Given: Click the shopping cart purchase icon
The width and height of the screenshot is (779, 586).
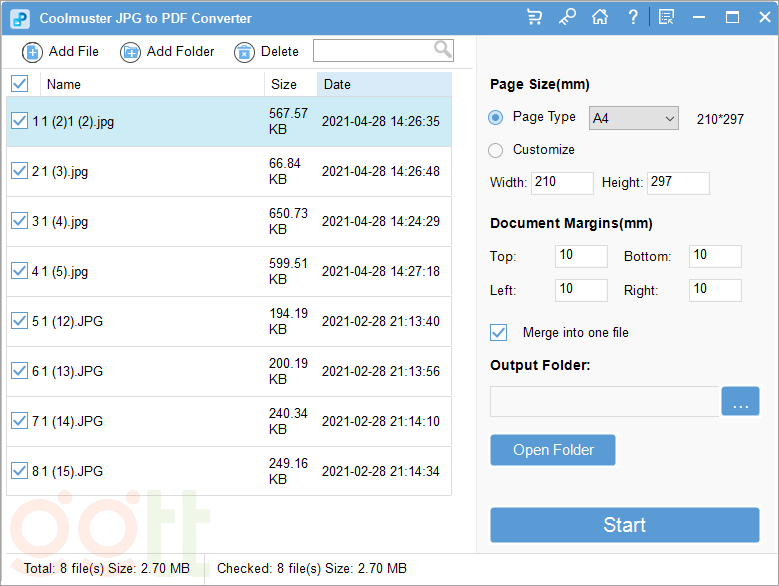Looking at the screenshot, I should tap(534, 18).
